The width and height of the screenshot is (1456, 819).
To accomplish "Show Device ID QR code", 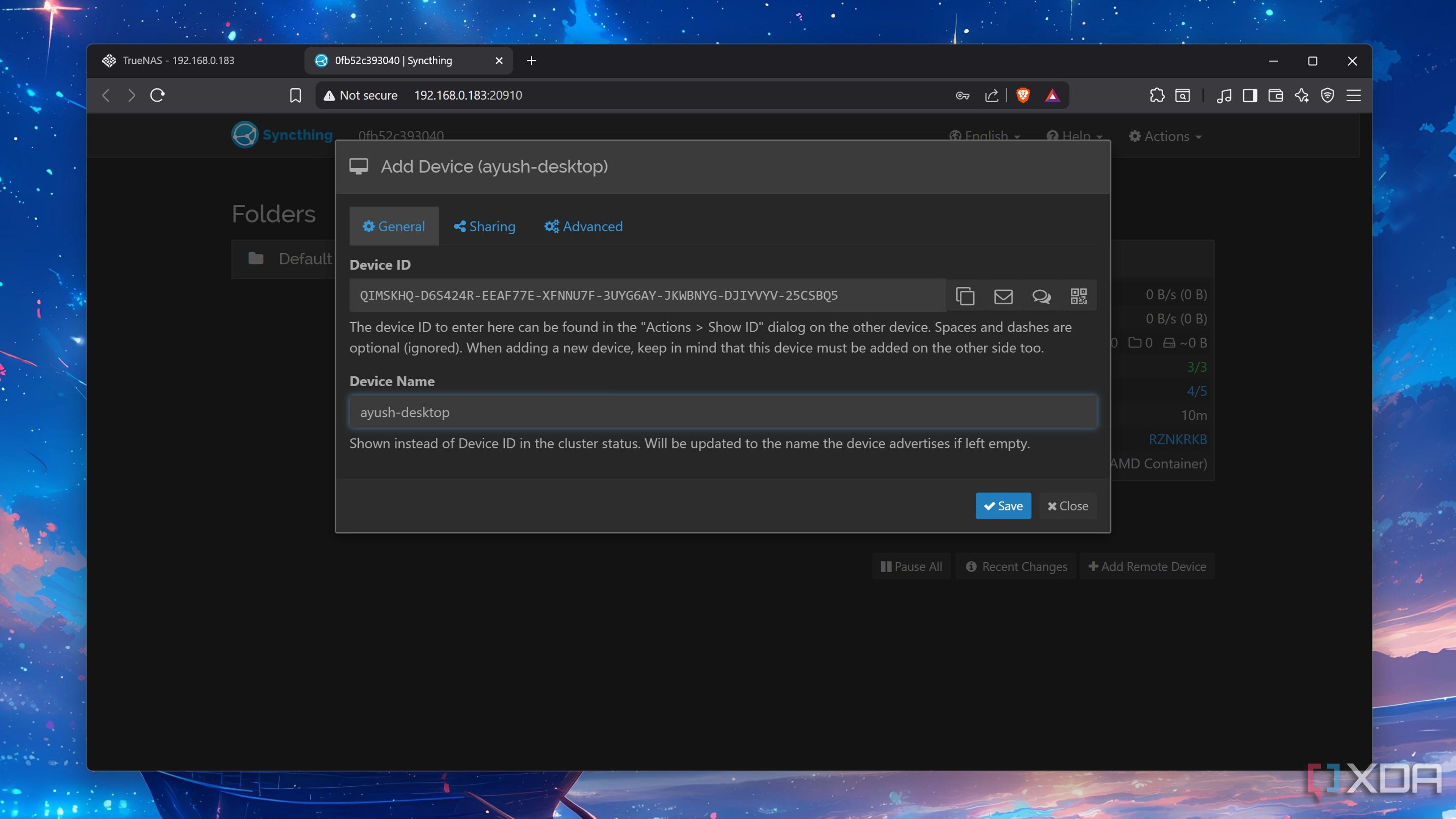I will (x=1078, y=296).
